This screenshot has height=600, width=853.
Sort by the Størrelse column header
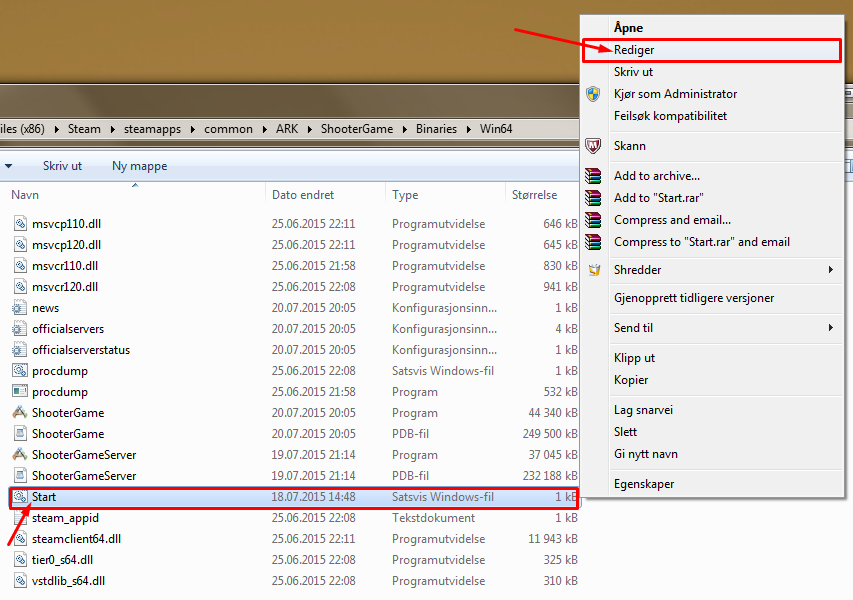pos(534,195)
